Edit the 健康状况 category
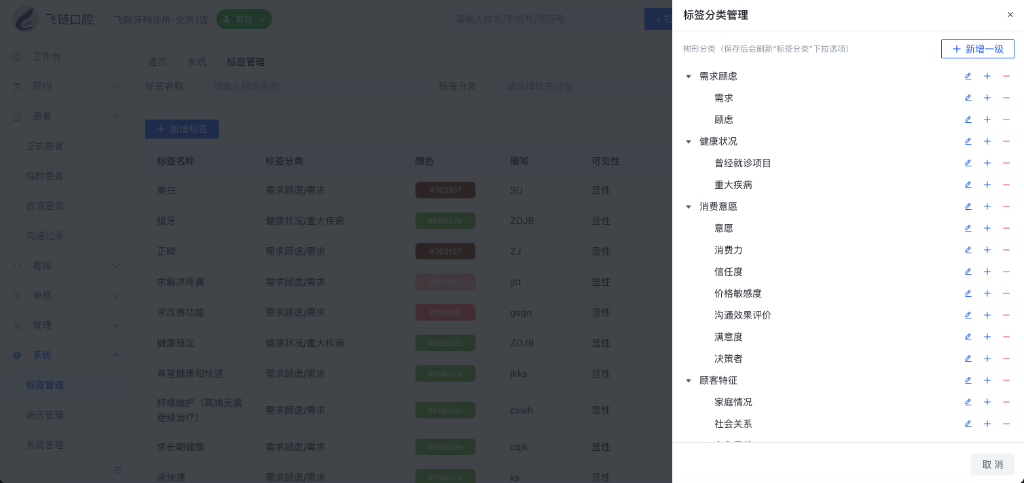 tap(968, 142)
